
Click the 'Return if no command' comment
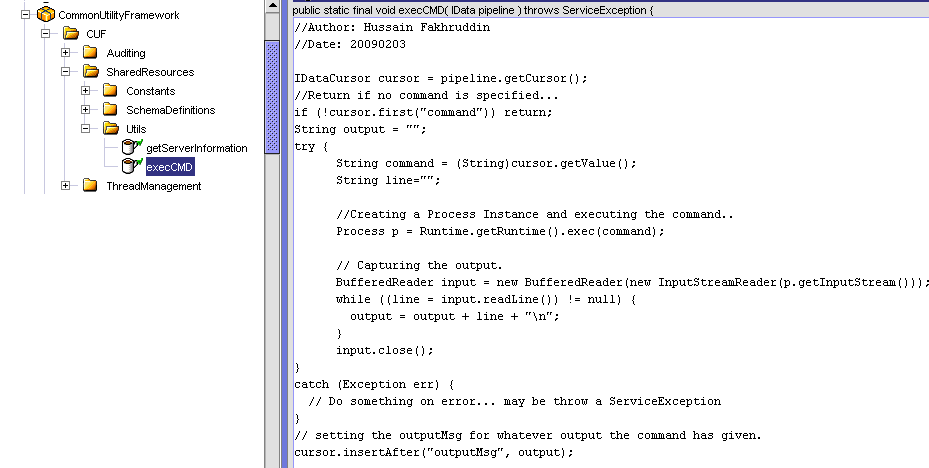point(427,95)
